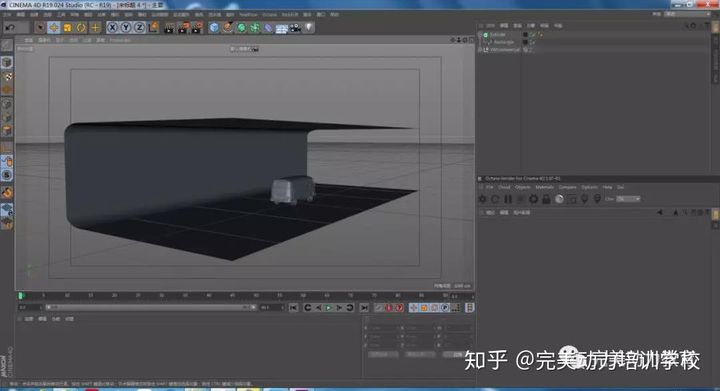Play the animation forward
Screen dimensions: 720x391
(328, 307)
